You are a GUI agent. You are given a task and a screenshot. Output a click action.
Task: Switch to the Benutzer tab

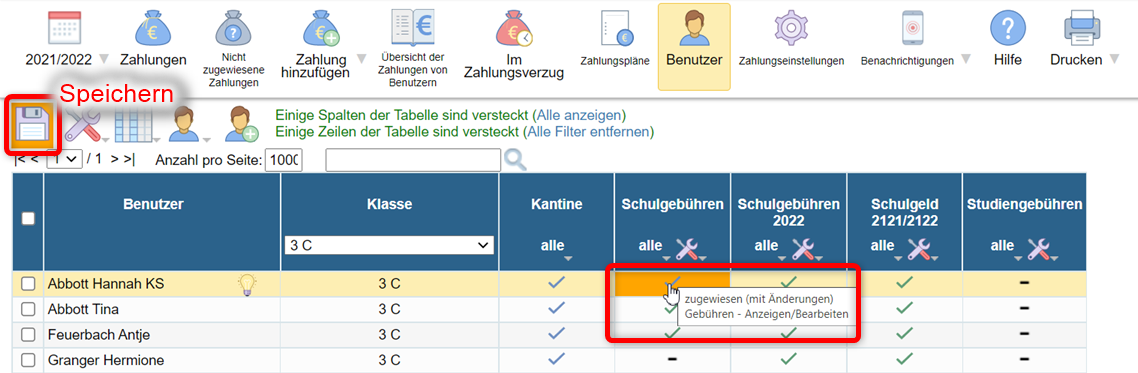point(694,46)
